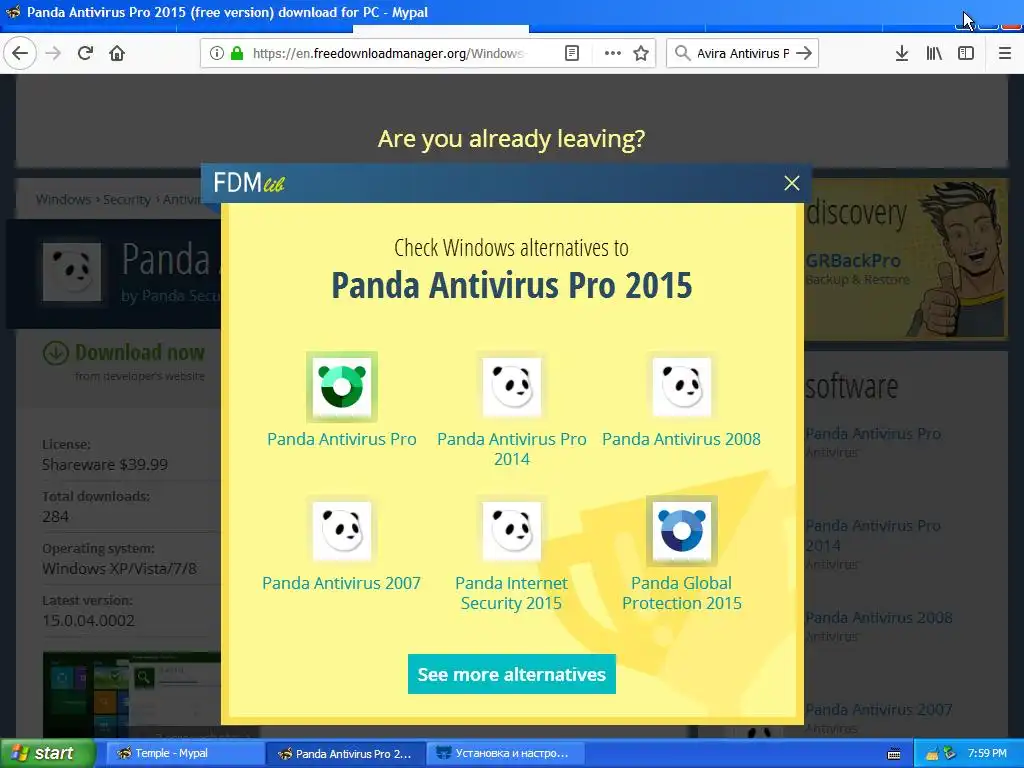1024x768 pixels.
Task: Click the Panda Antivirus Pro 2014 icon
Action: click(511, 387)
